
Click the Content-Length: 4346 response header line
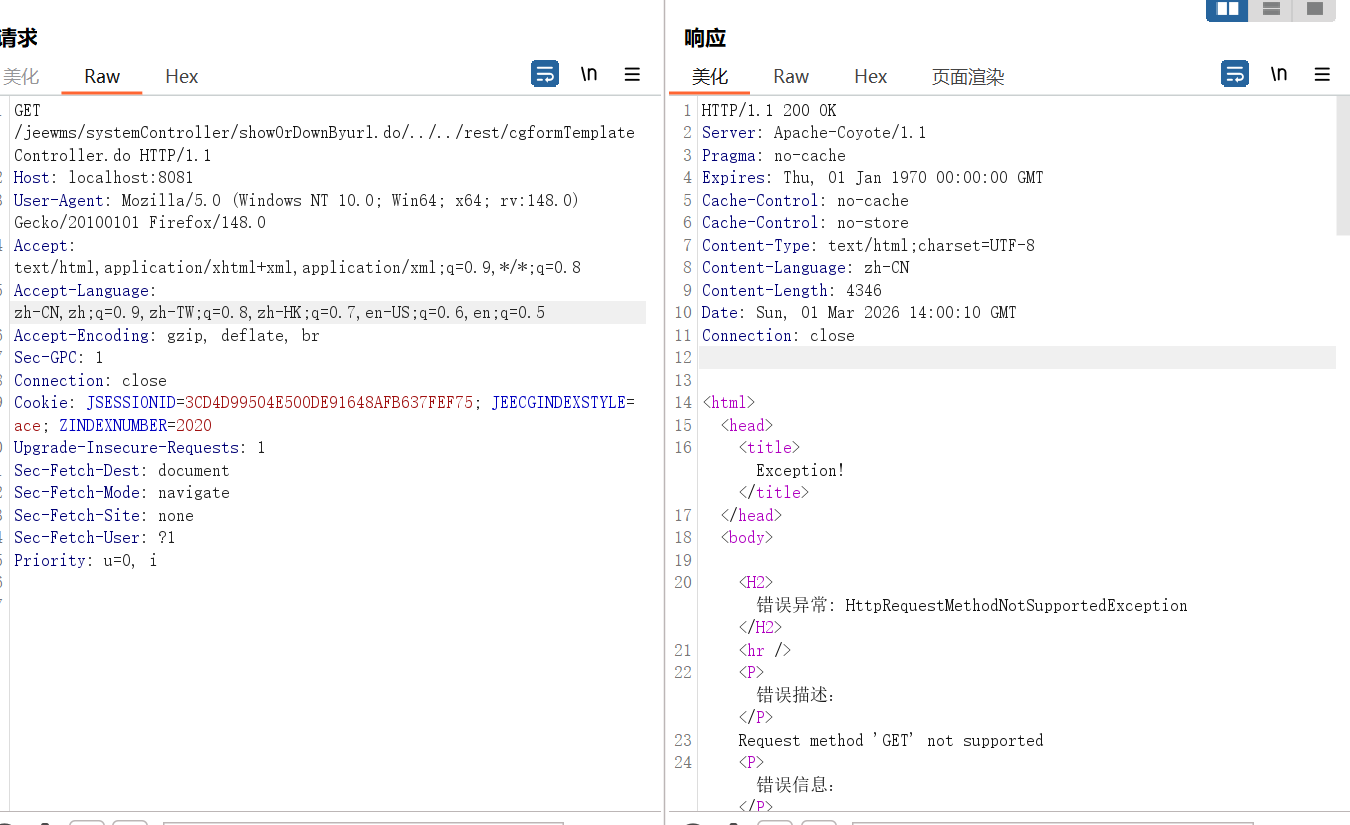point(792,291)
